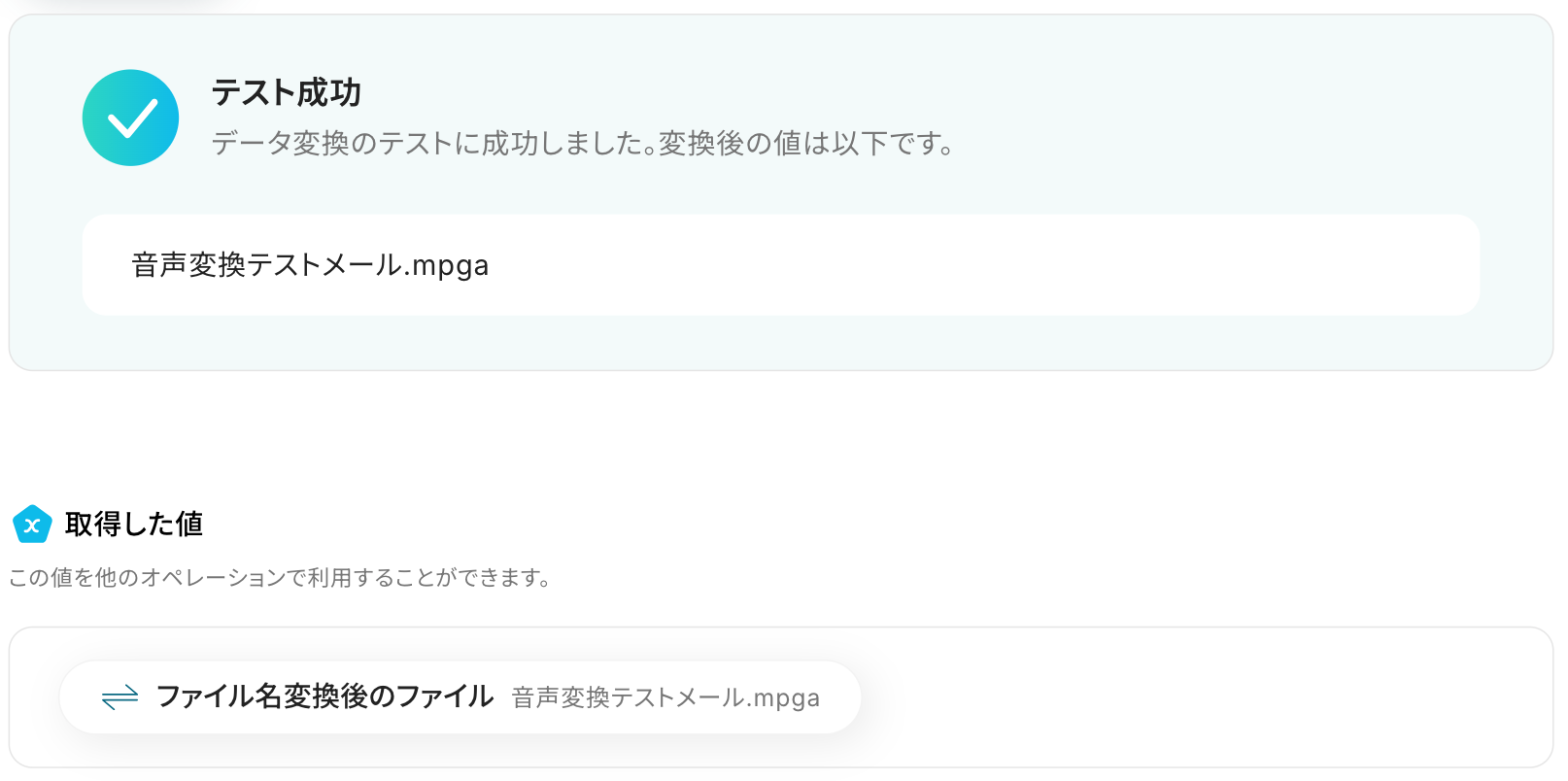Click empty right side of result box
Screen dimensions: 1568x781
click(1069, 265)
